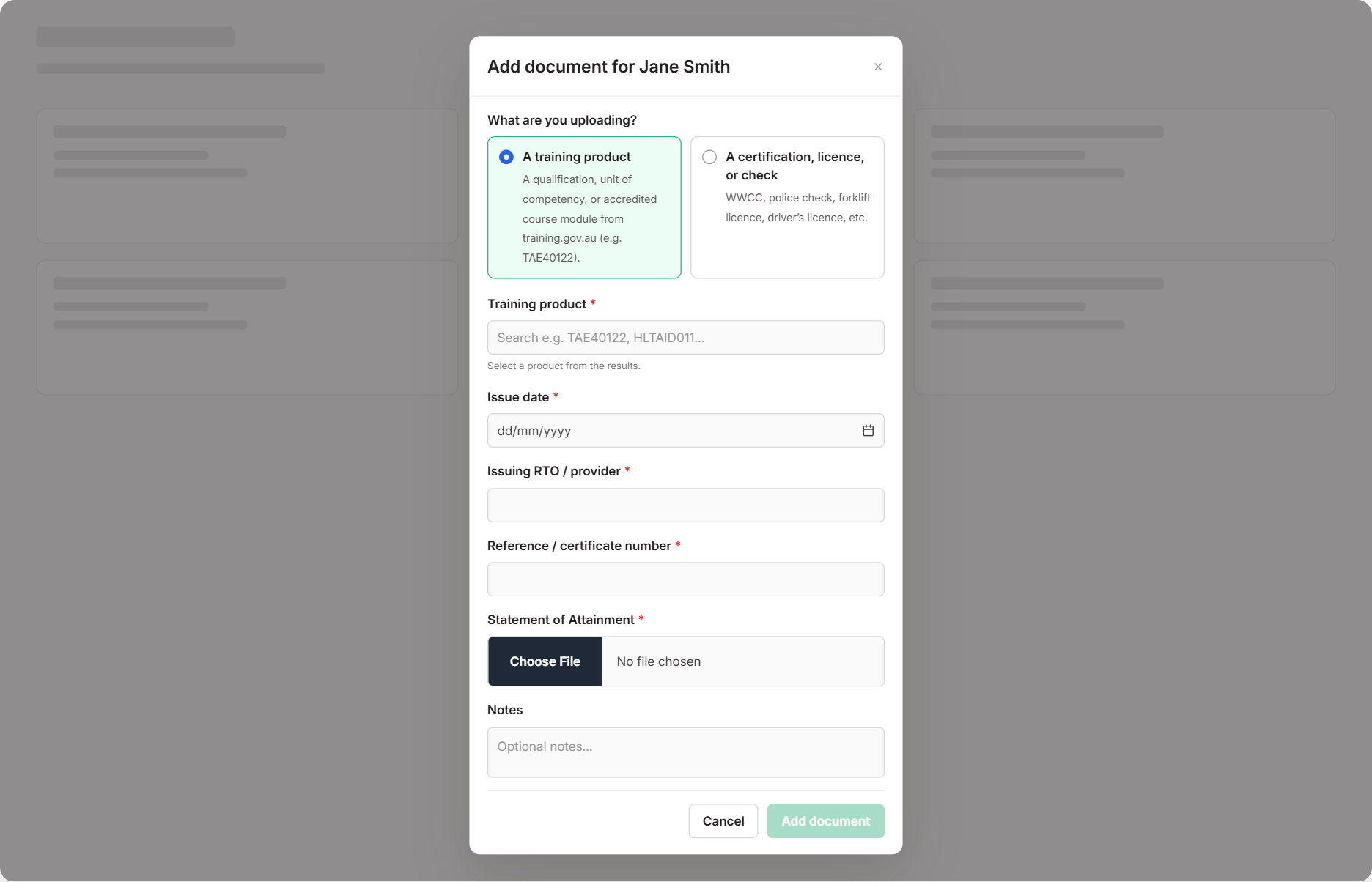Click the Issuing RTO / provider field

[686, 505]
